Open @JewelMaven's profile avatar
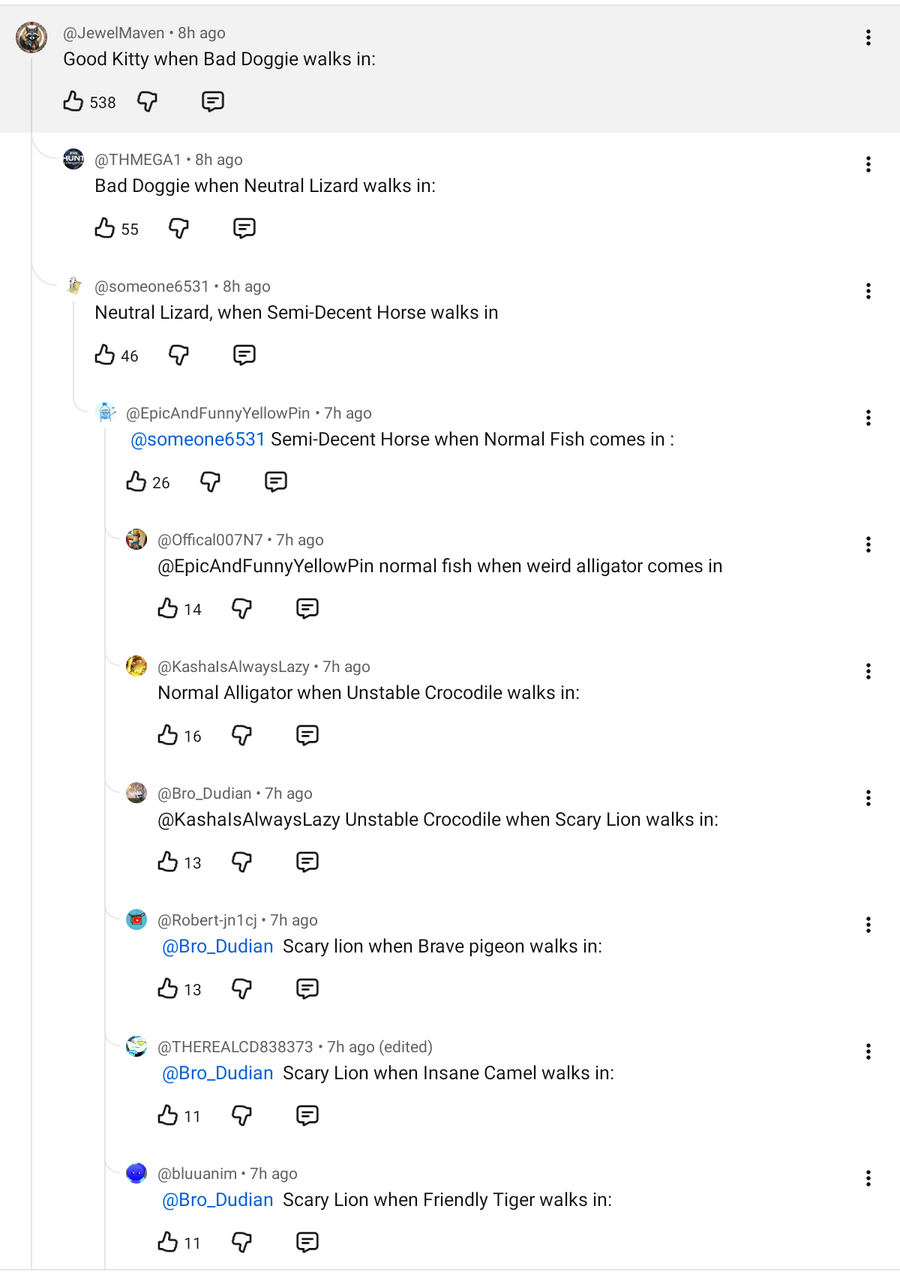The height and width of the screenshot is (1272, 900). (x=31, y=37)
